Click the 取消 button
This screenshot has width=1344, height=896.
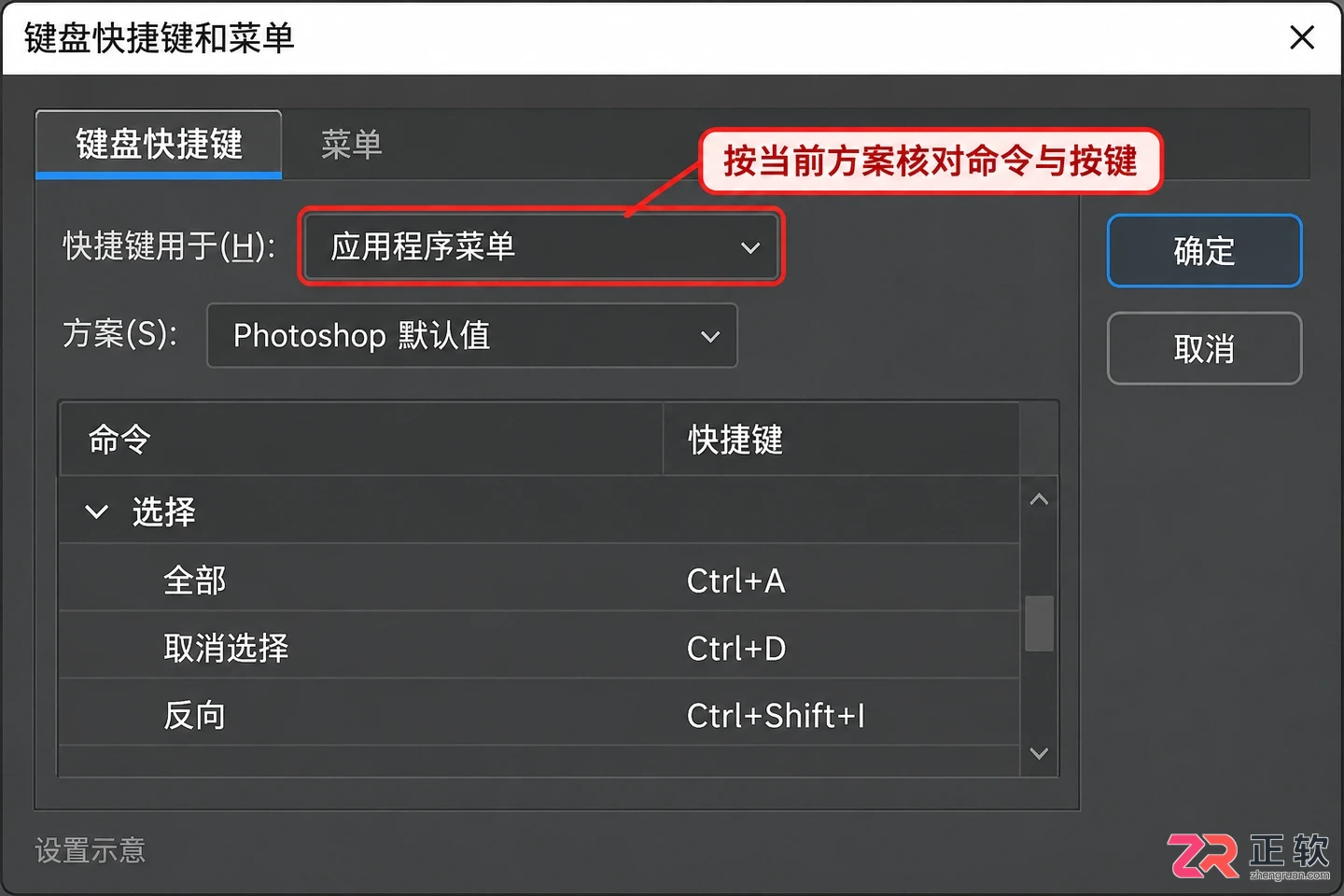(1204, 349)
